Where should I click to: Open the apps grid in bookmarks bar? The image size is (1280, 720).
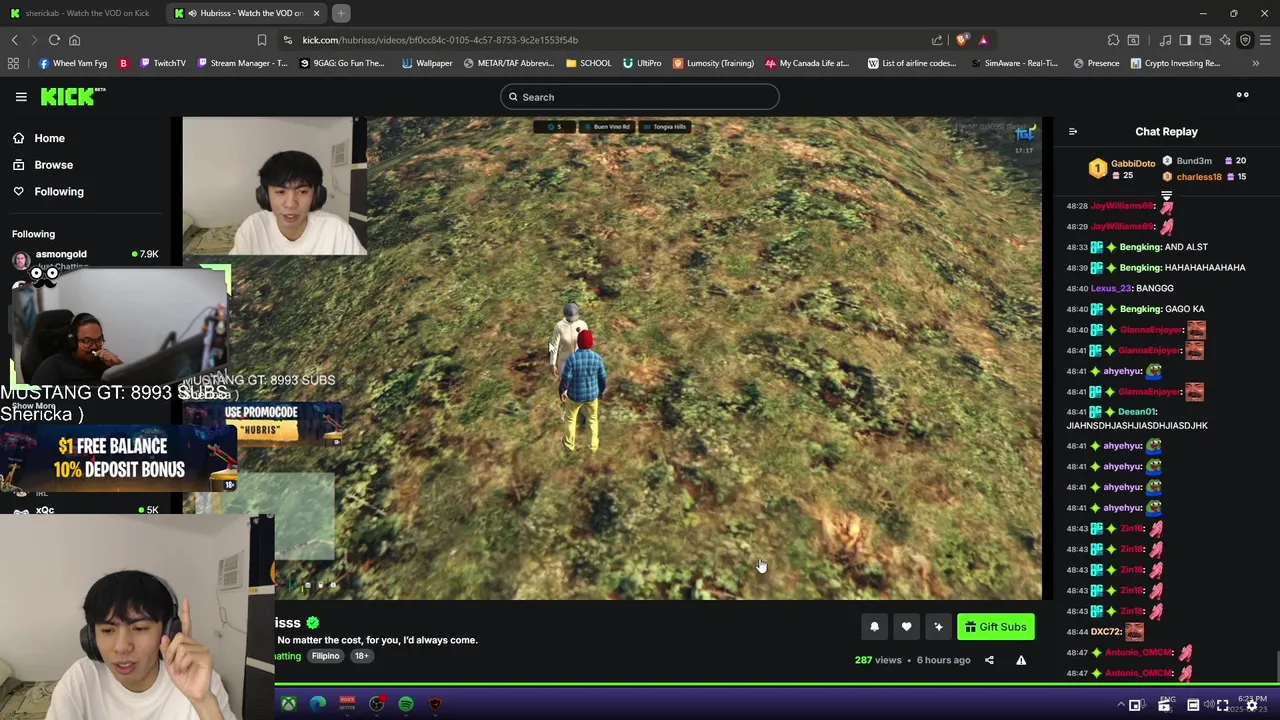13,63
